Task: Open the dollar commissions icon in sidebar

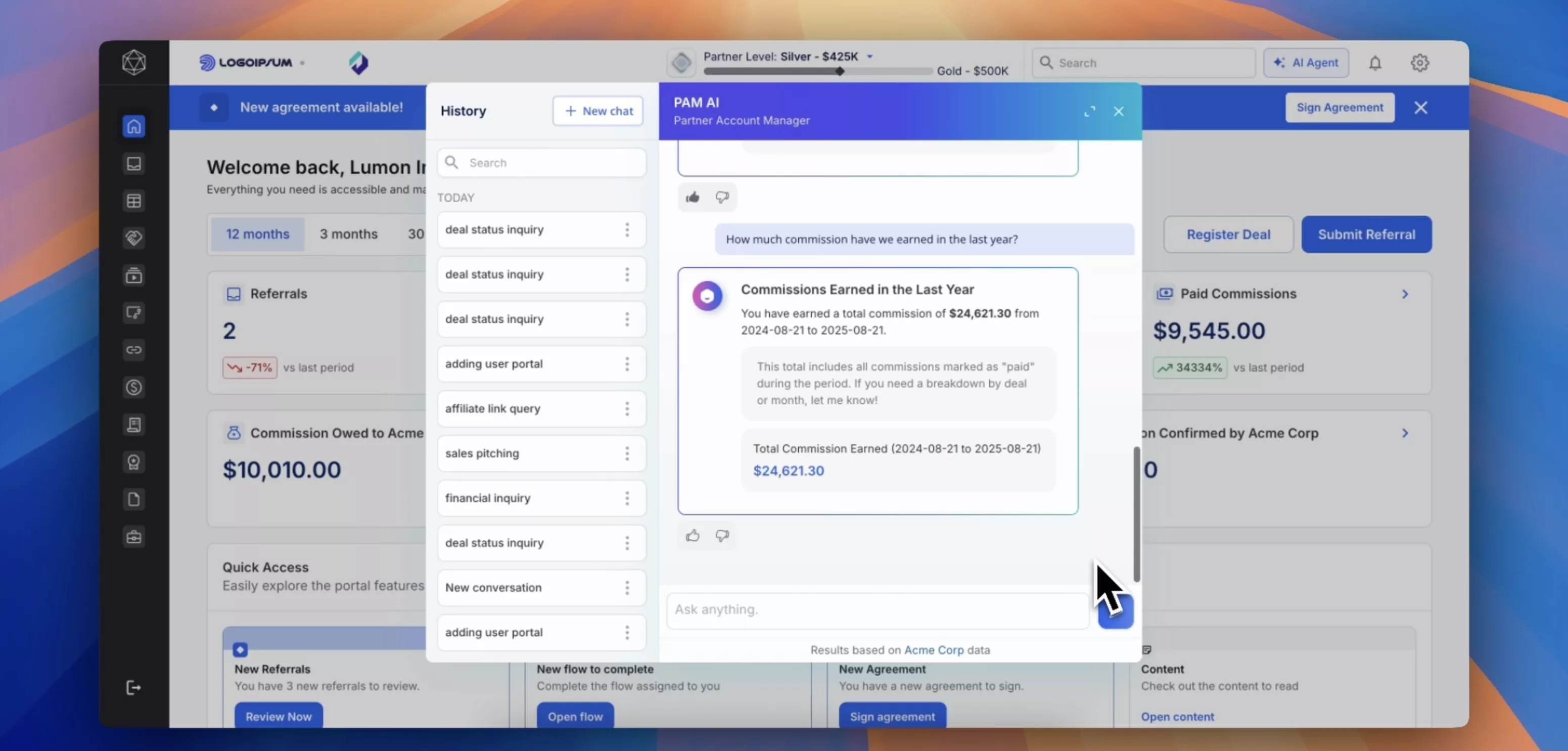Action: point(134,387)
